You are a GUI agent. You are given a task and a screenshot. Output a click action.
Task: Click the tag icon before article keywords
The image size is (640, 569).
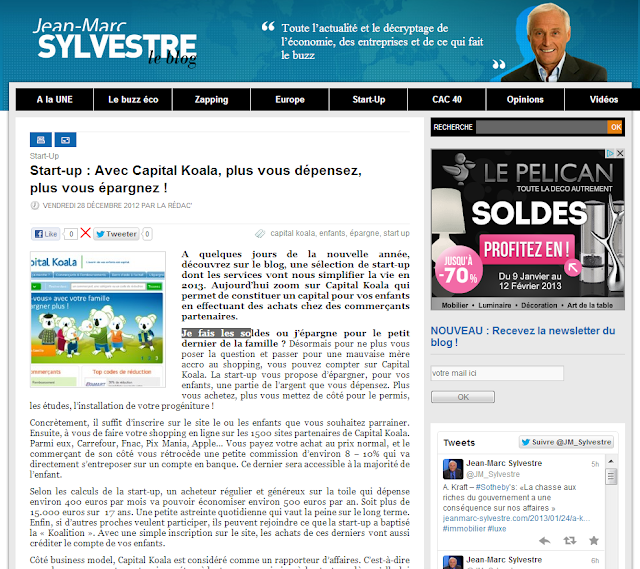tap(260, 233)
